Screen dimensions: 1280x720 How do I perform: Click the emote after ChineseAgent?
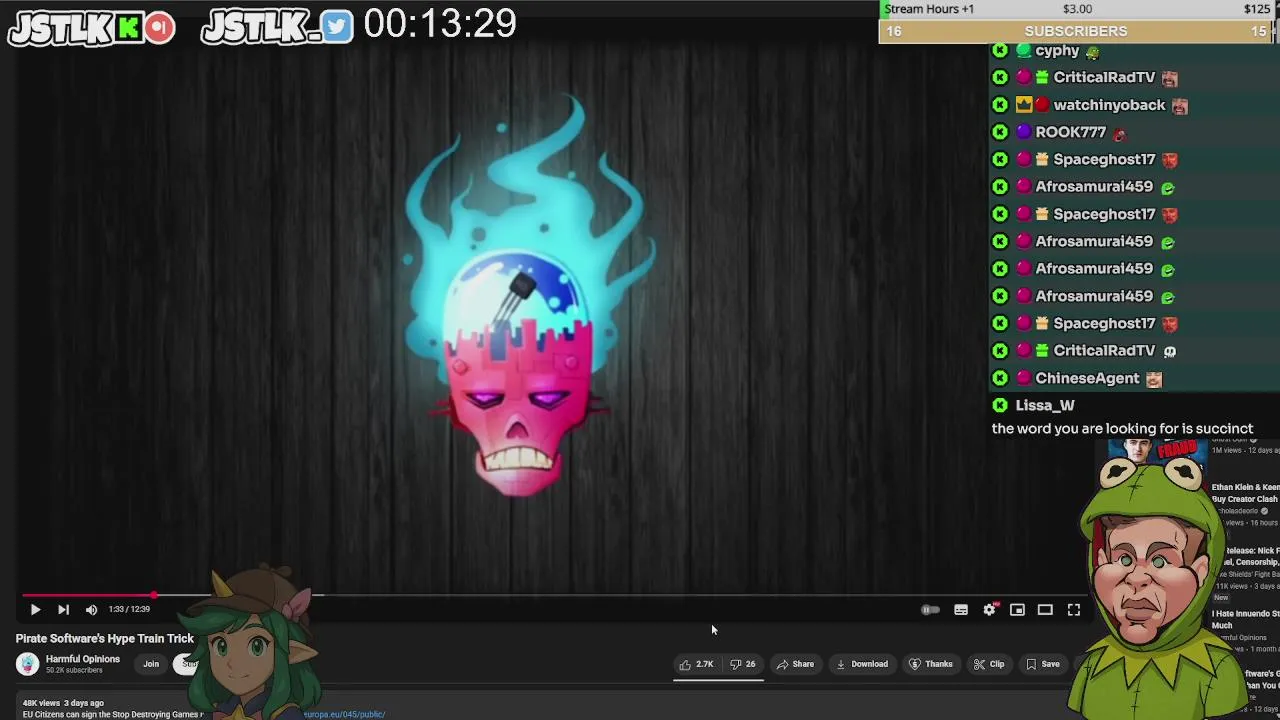tap(1154, 379)
